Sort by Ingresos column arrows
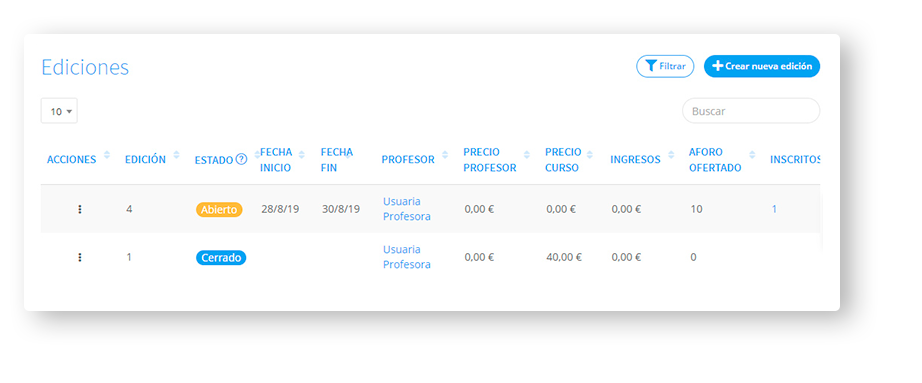The image size is (922, 383). (x=671, y=155)
